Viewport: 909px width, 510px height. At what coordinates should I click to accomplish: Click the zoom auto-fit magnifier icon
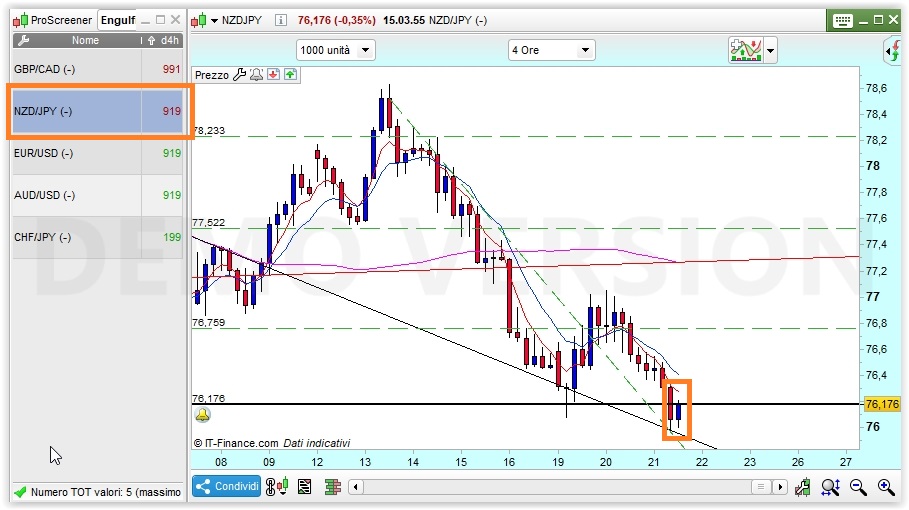pyautogui.click(x=831, y=487)
